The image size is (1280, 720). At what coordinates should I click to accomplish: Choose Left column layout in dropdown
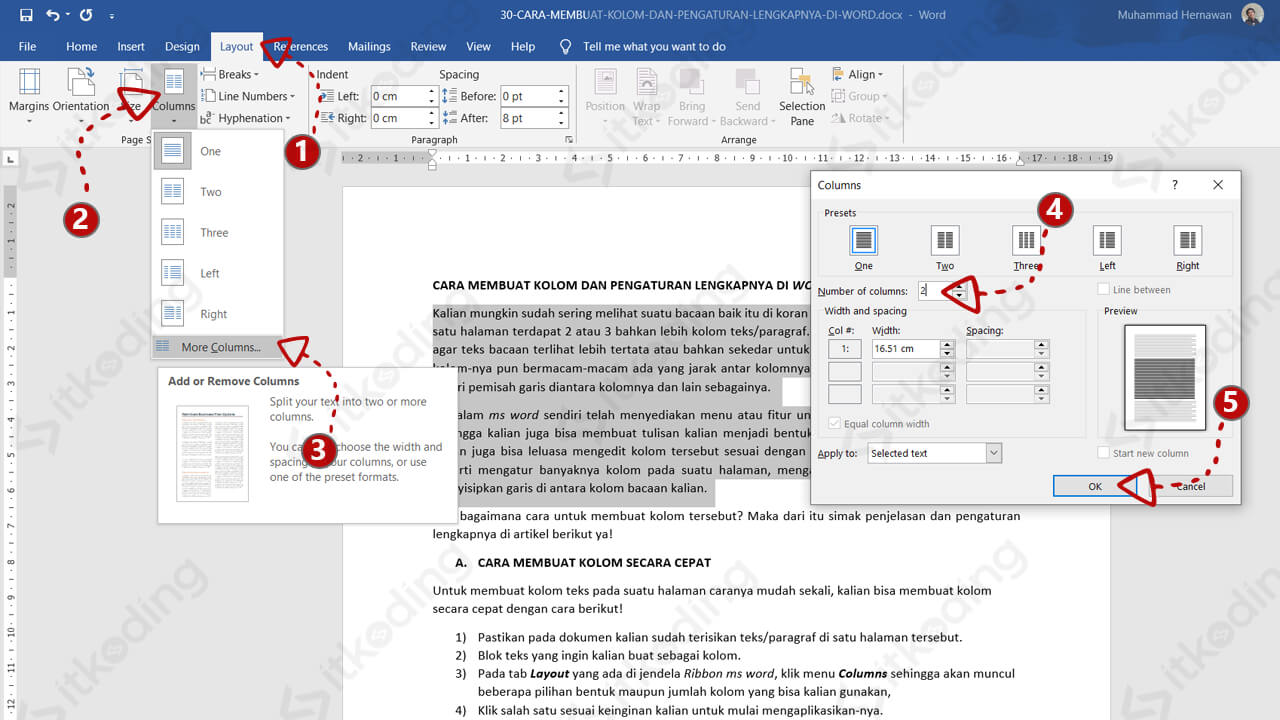218,273
